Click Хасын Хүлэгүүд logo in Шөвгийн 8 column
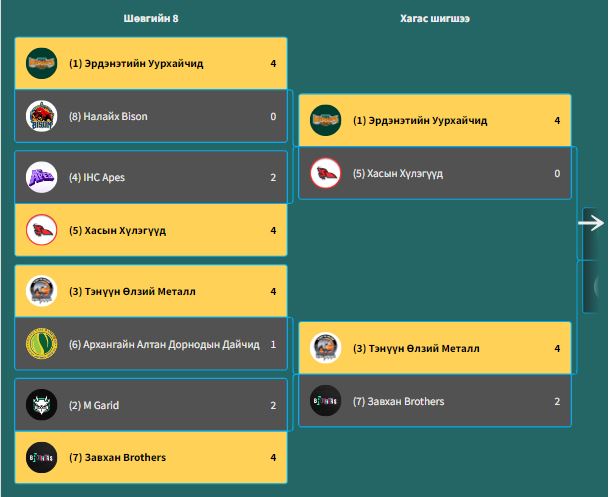This screenshot has width=610, height=497. pyautogui.click(x=41, y=230)
